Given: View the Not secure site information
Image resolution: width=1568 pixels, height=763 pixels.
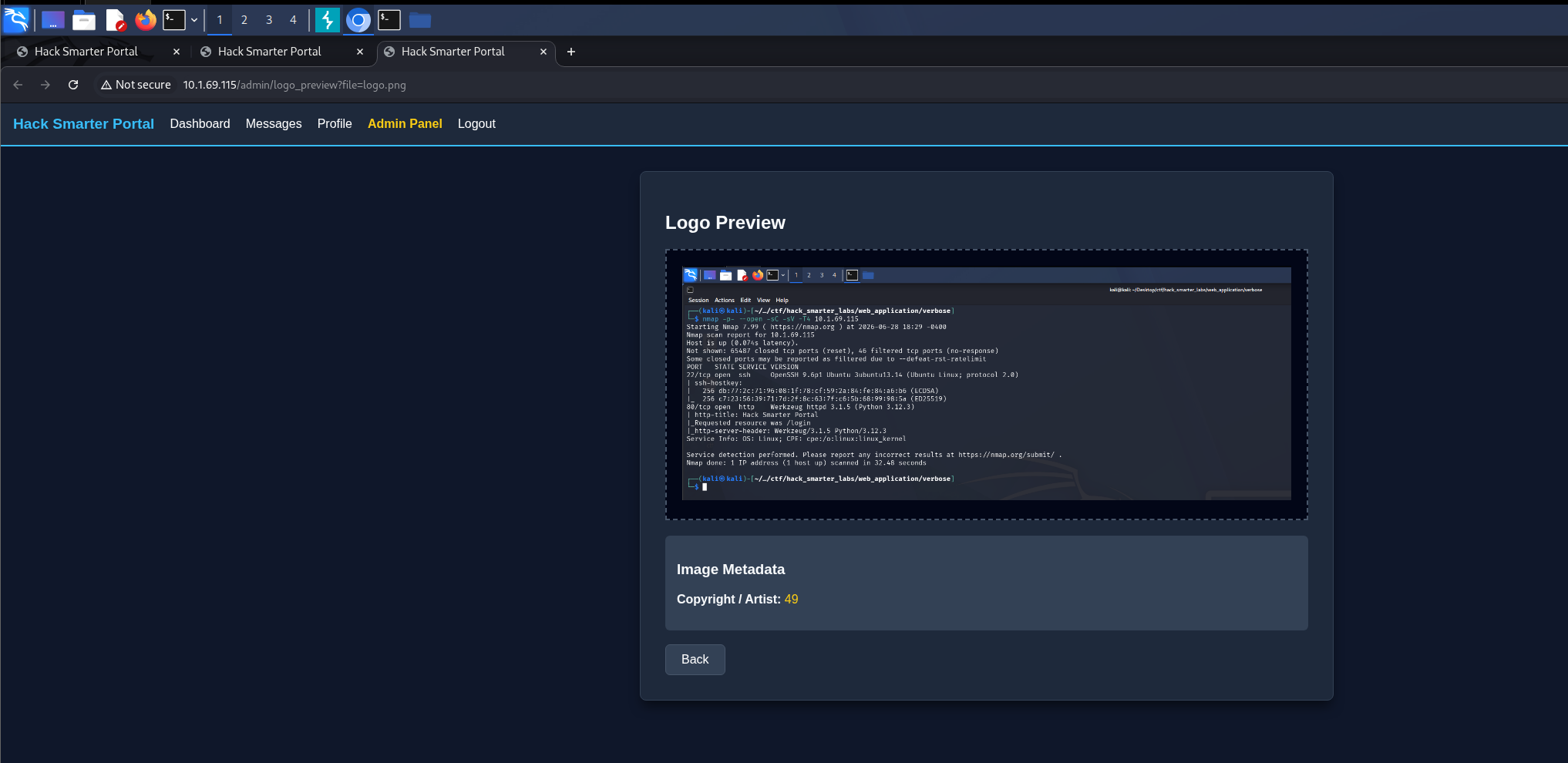Looking at the screenshot, I should pyautogui.click(x=136, y=85).
